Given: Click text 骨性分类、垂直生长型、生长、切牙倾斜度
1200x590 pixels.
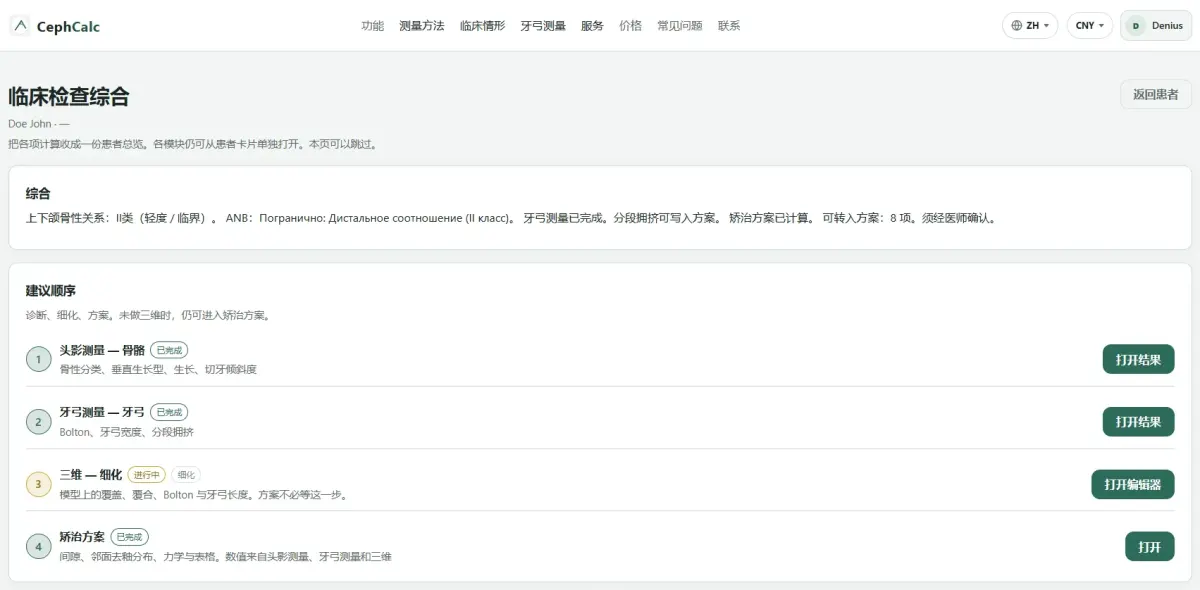Looking at the screenshot, I should (x=158, y=369).
